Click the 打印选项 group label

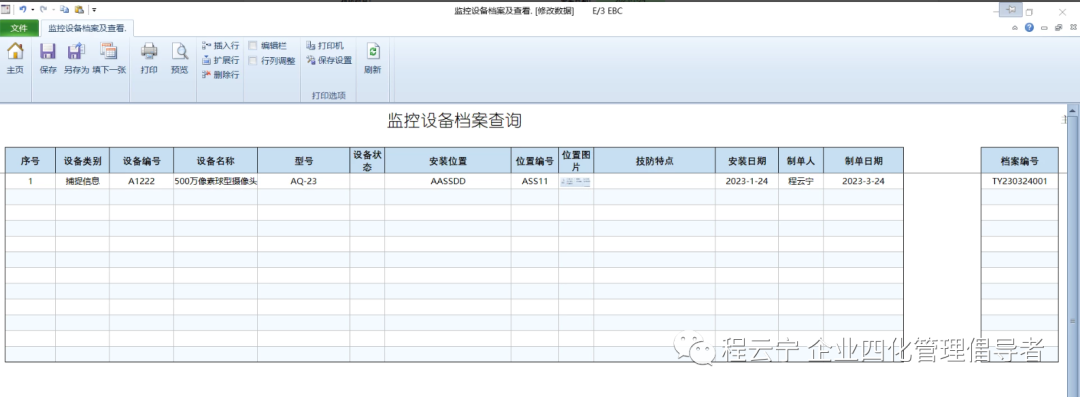[x=329, y=95]
